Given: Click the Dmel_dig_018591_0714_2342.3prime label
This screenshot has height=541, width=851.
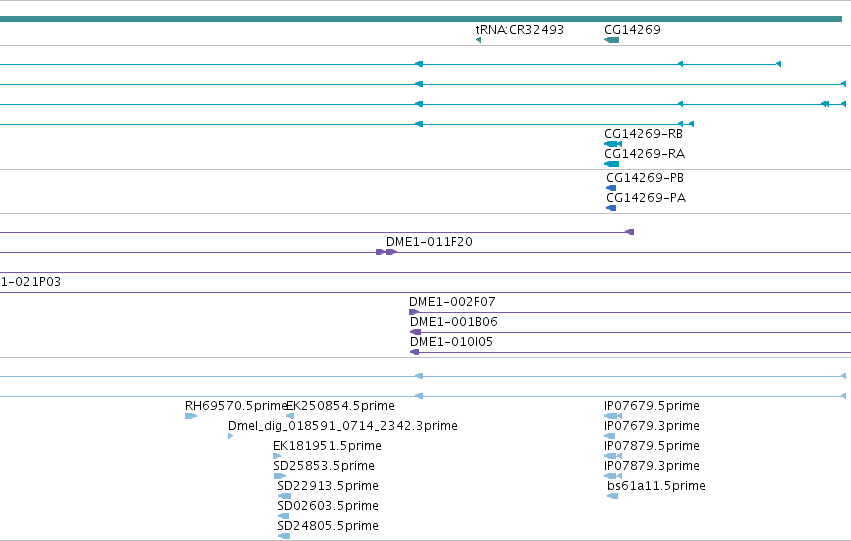Looking at the screenshot, I should tap(343, 426).
